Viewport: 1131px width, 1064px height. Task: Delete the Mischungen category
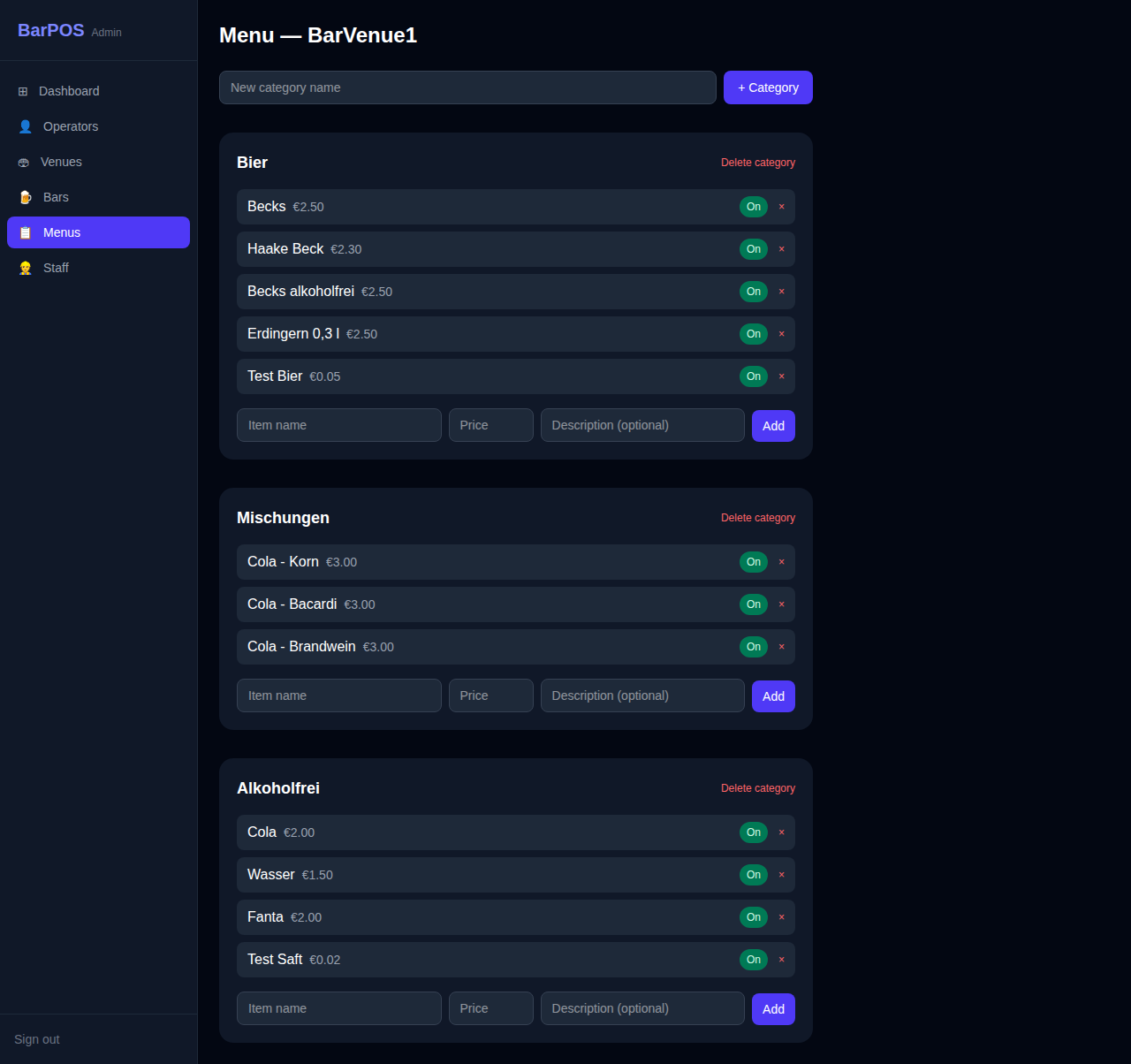tap(757, 518)
